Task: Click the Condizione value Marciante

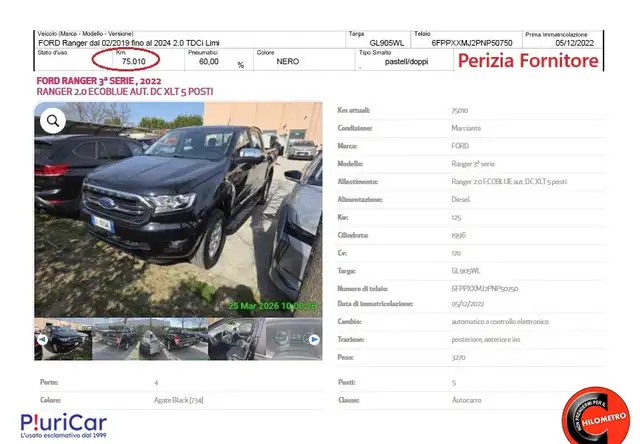Action: [466, 128]
